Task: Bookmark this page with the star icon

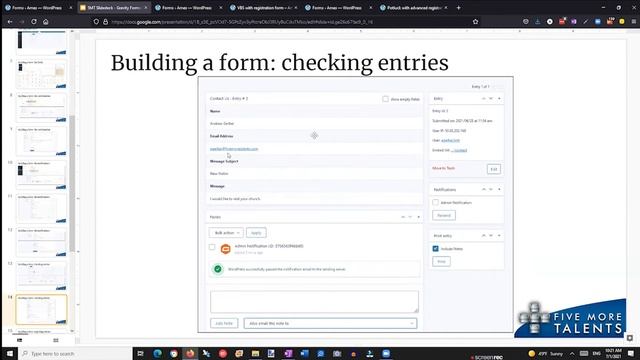Action: click(476, 22)
